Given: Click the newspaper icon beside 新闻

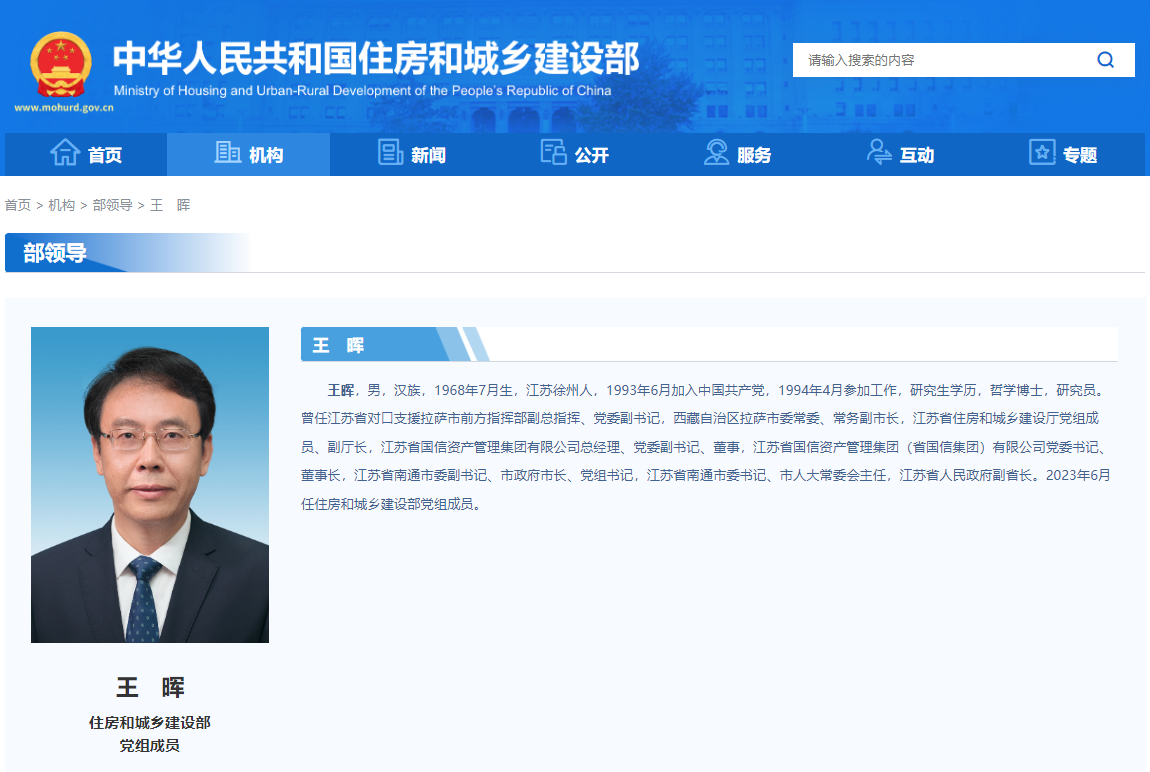Looking at the screenshot, I should pos(390,152).
